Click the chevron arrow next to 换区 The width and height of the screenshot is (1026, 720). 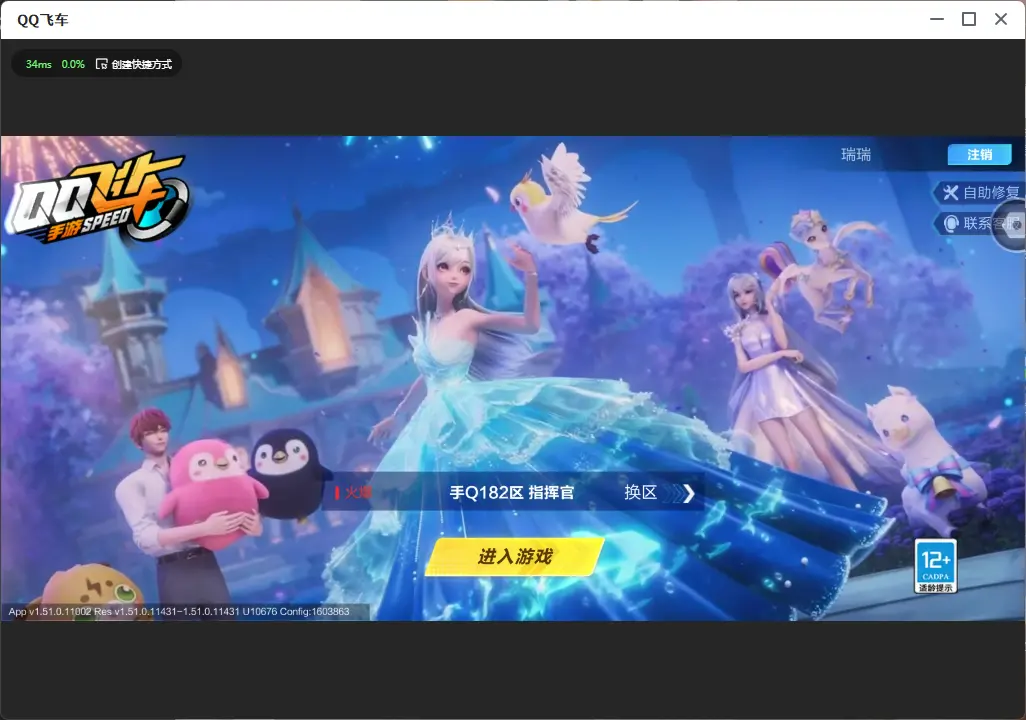click(x=687, y=493)
